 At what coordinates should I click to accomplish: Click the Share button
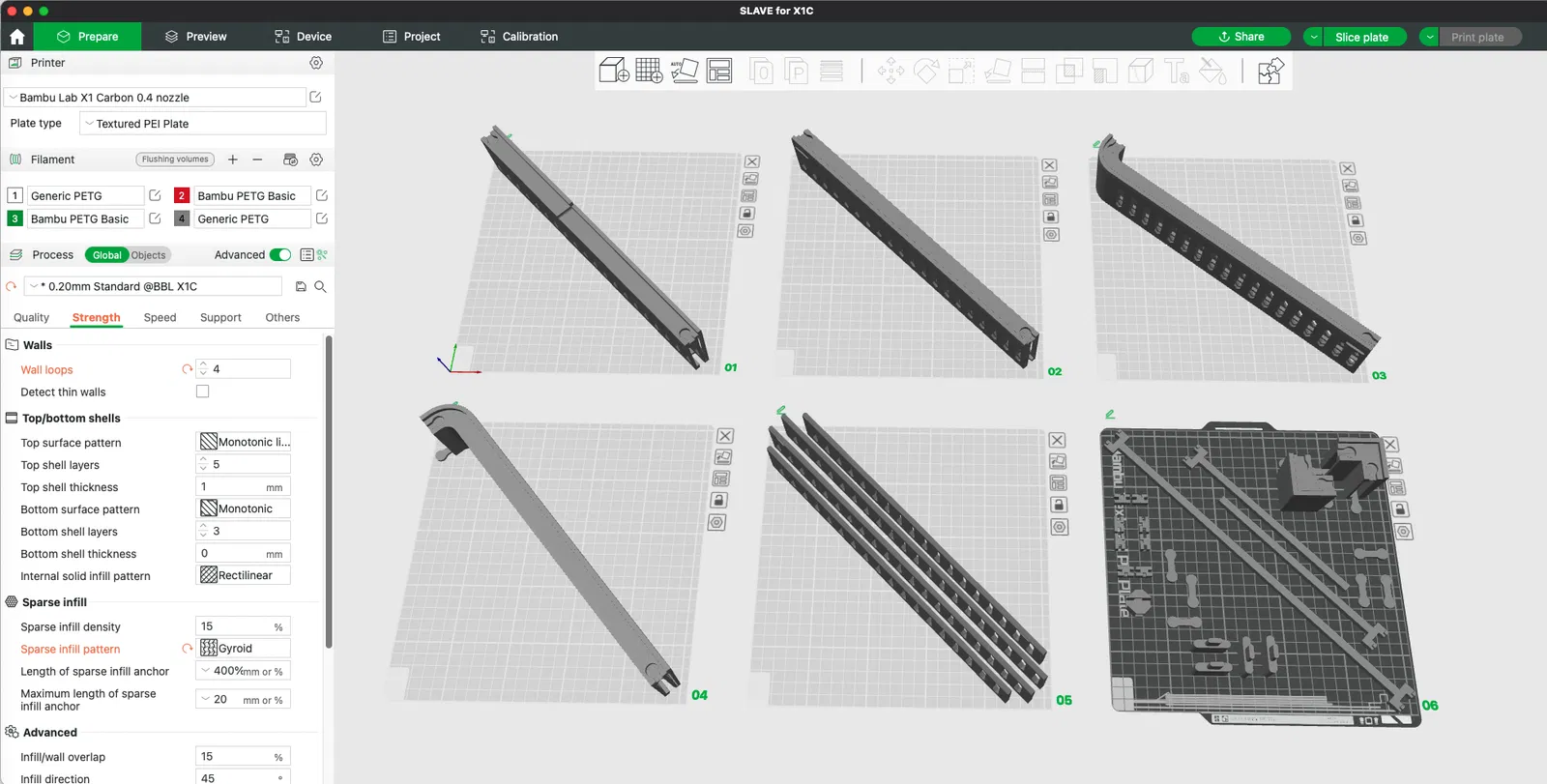(1241, 37)
